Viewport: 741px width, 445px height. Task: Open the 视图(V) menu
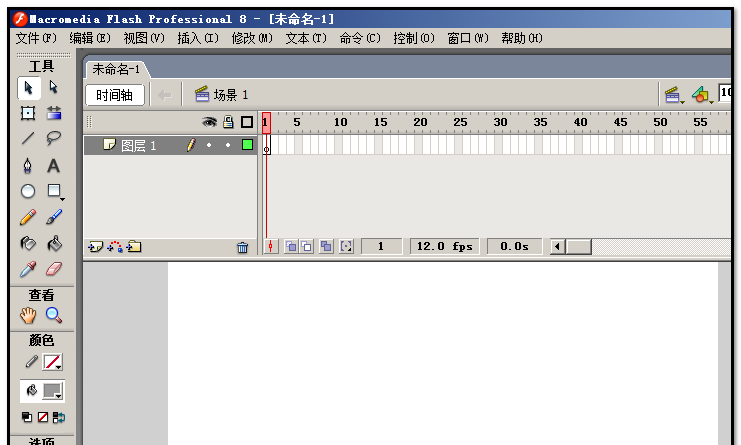(144, 38)
